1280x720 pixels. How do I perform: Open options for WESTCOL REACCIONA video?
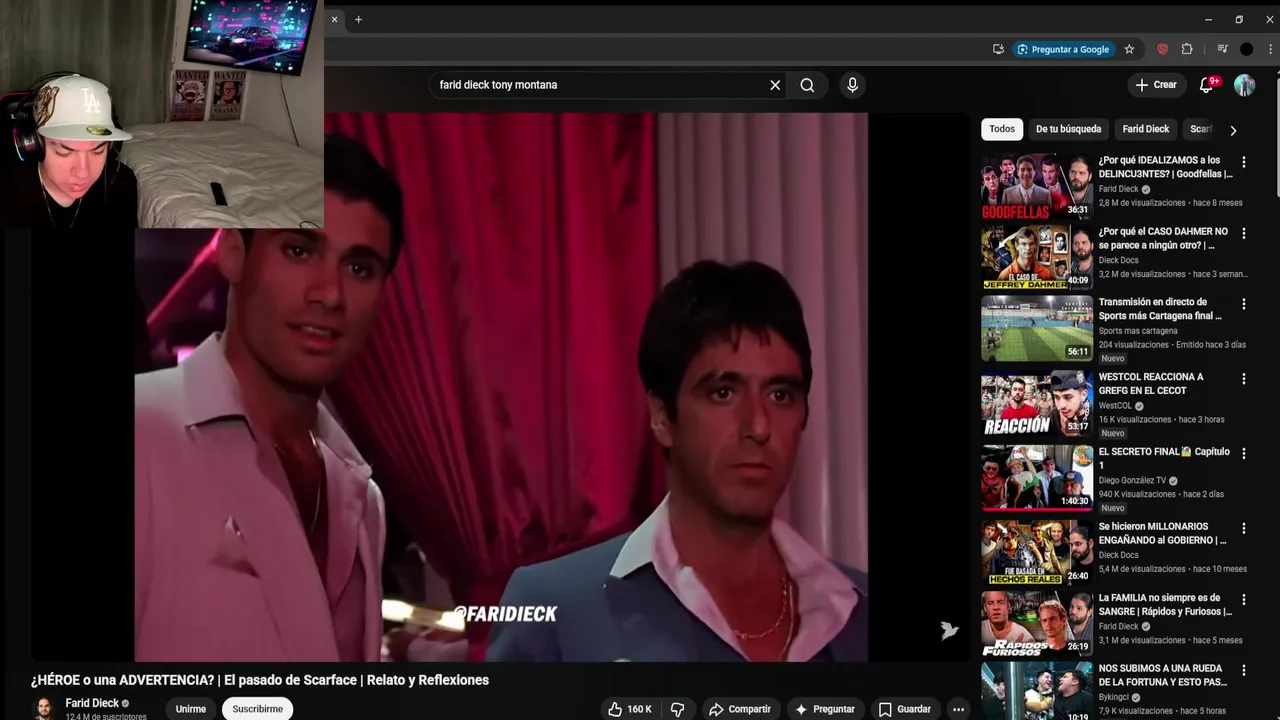tap(1244, 379)
